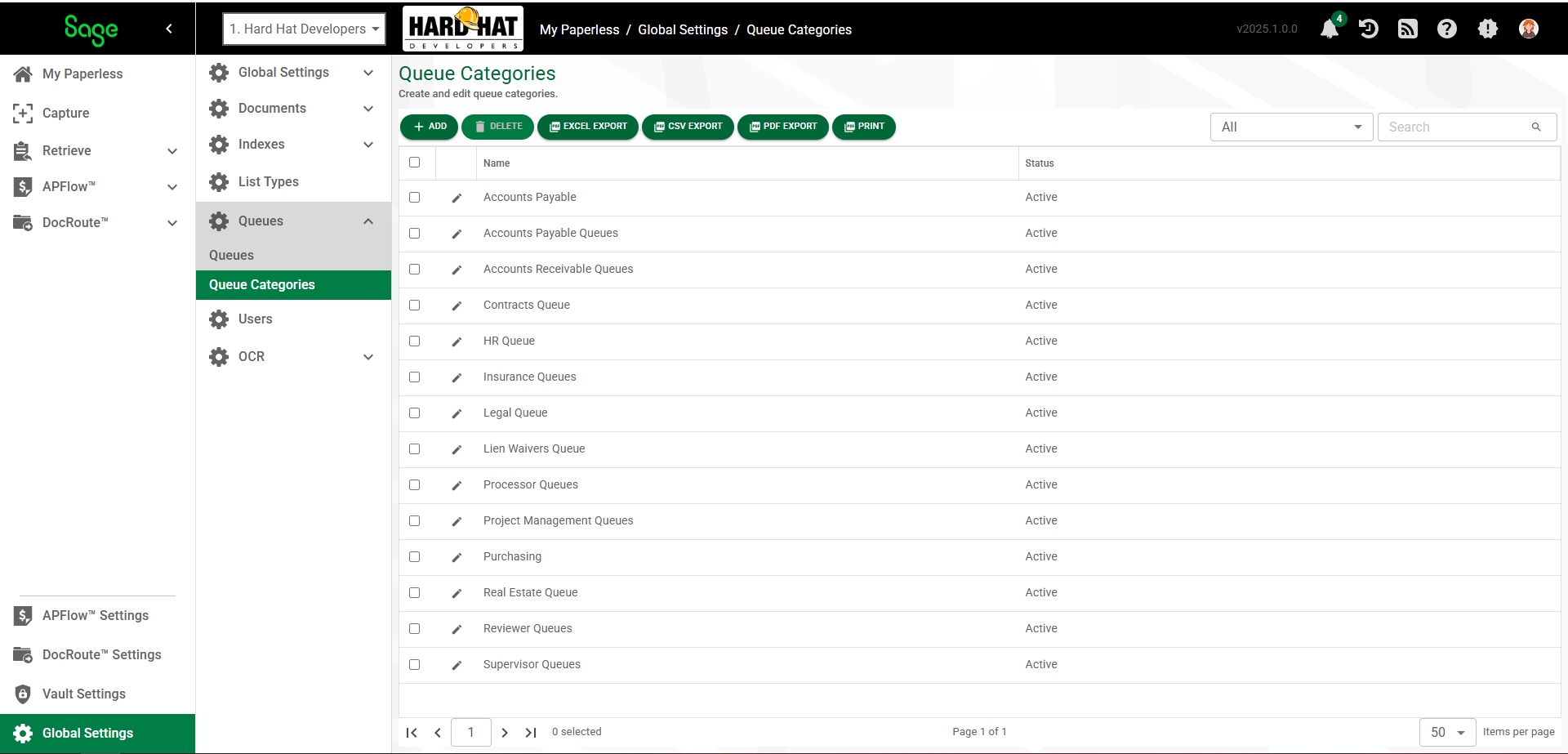Screen dimensions: 1568x754
Task: Edit the Legal Queue pencil icon
Action: [457, 413]
